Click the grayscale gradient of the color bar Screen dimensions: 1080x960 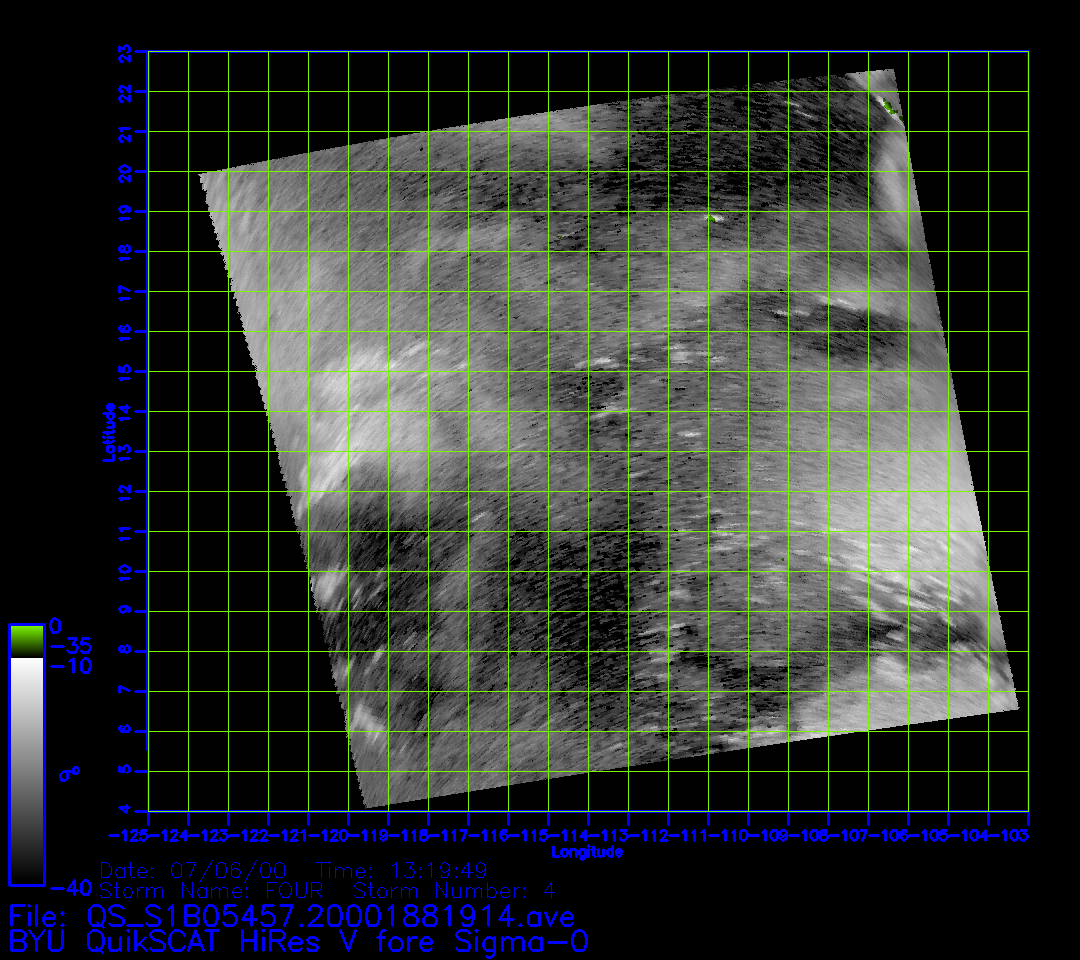[26, 770]
